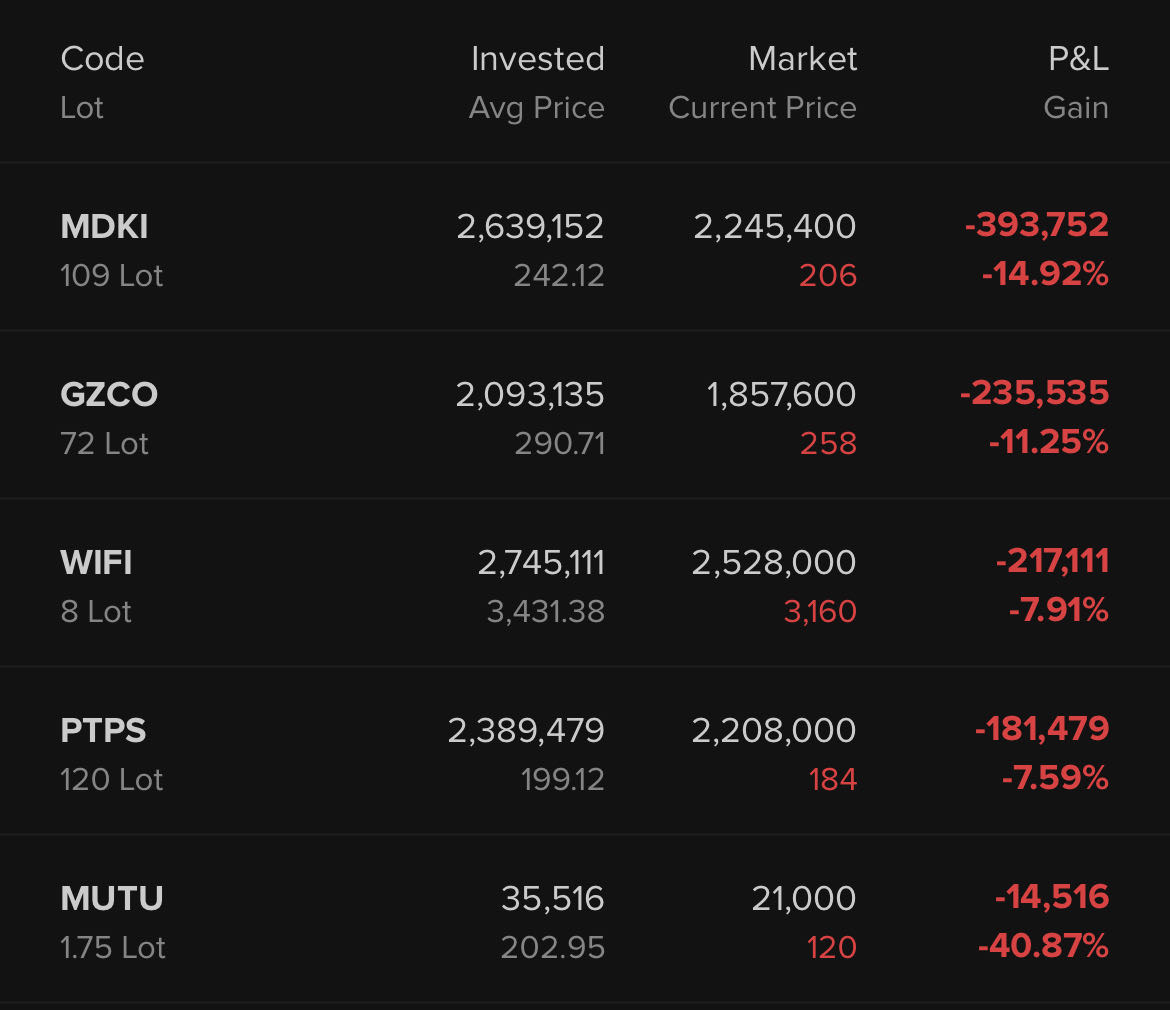Click GZCO market value 1,857,600
The height and width of the screenshot is (1010, 1170).
781,395
